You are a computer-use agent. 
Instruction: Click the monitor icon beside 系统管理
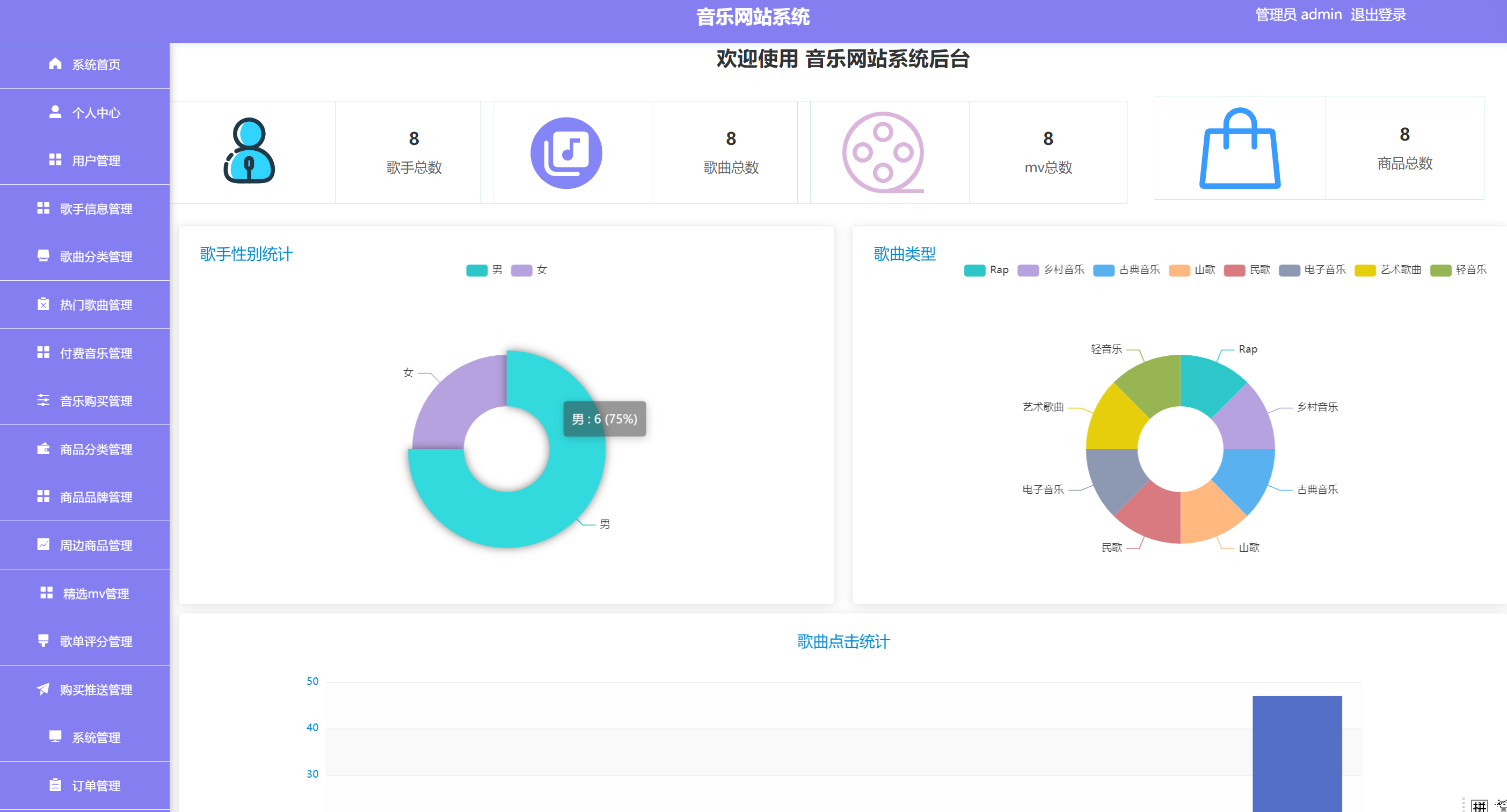[x=55, y=737]
